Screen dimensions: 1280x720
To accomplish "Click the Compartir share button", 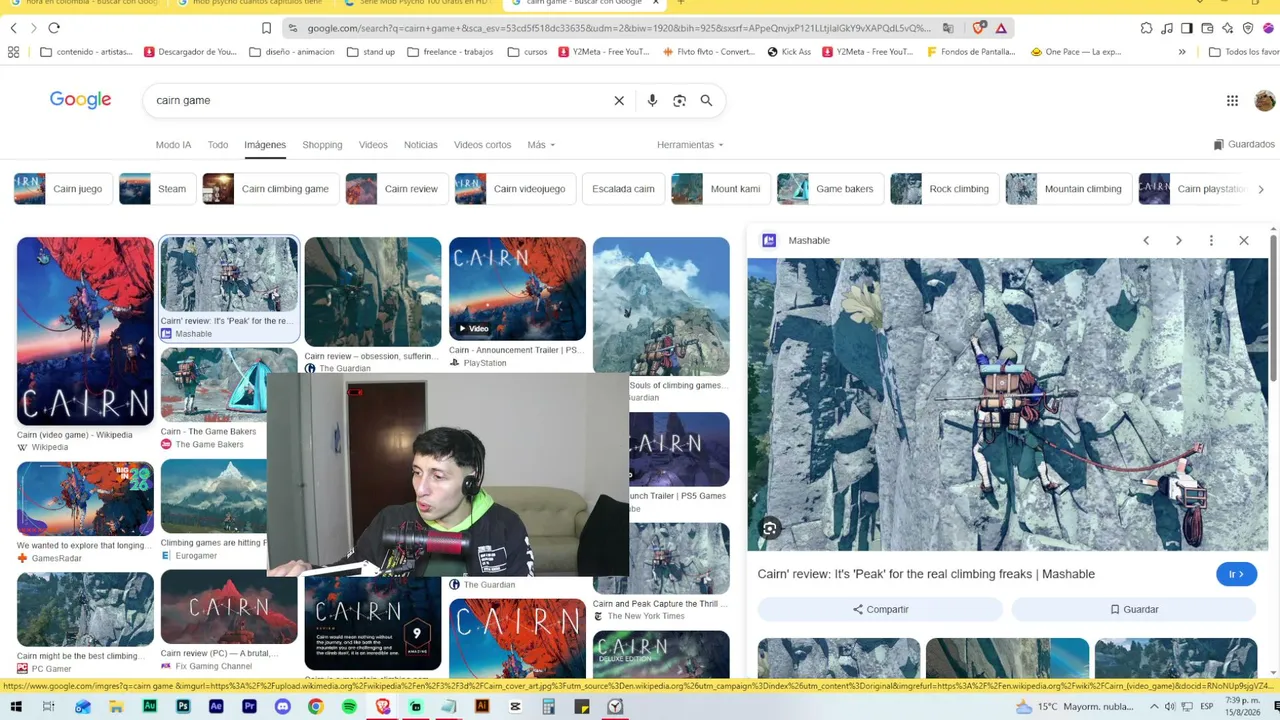I will point(880,609).
